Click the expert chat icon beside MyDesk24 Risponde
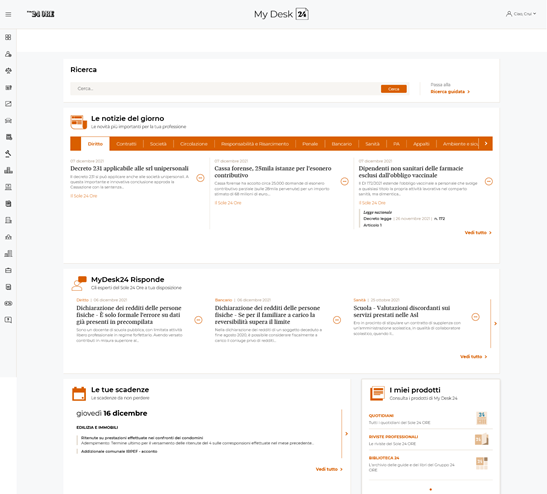 tap(78, 283)
